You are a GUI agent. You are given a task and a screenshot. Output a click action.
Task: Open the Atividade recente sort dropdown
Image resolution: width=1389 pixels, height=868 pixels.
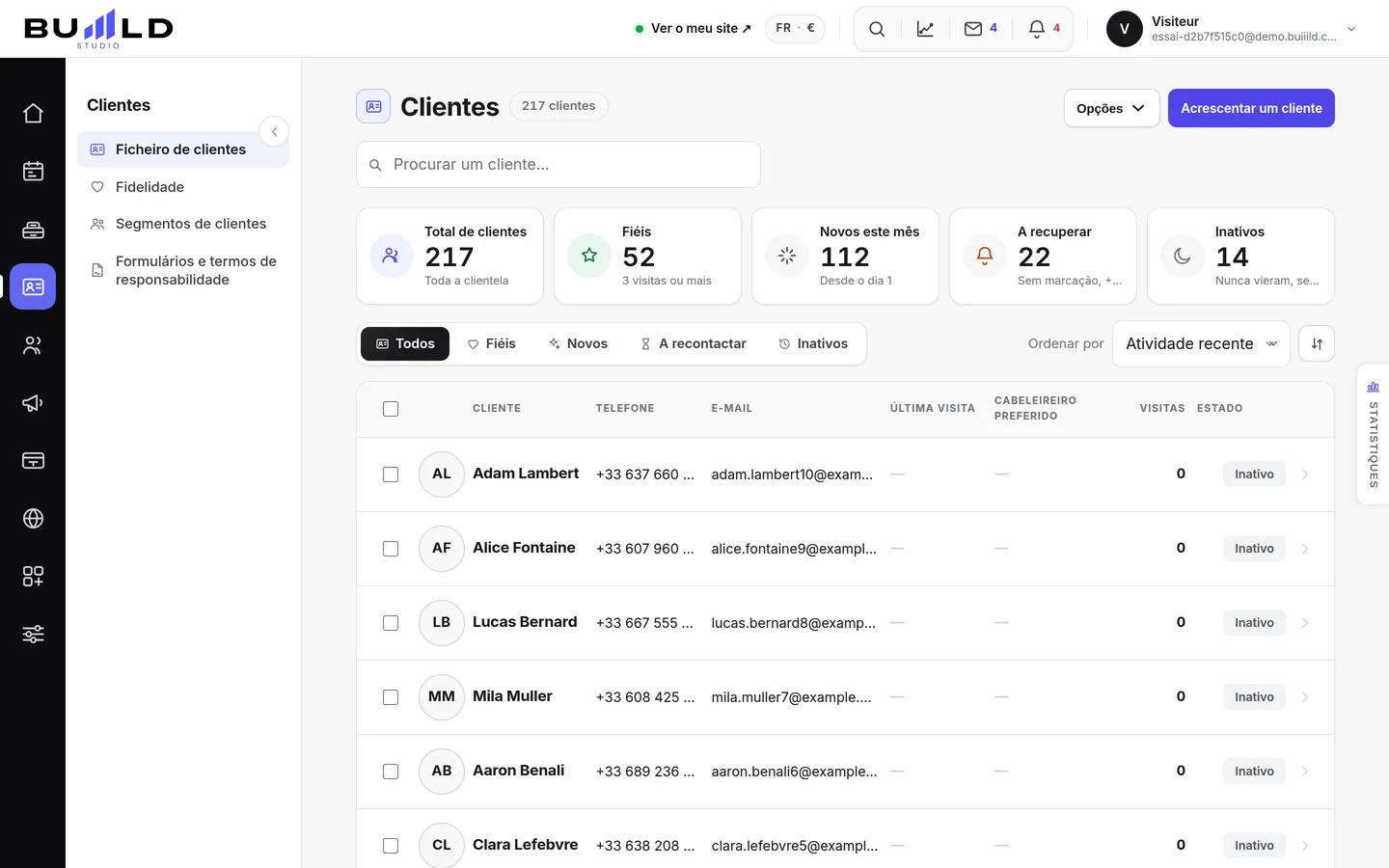(x=1201, y=343)
